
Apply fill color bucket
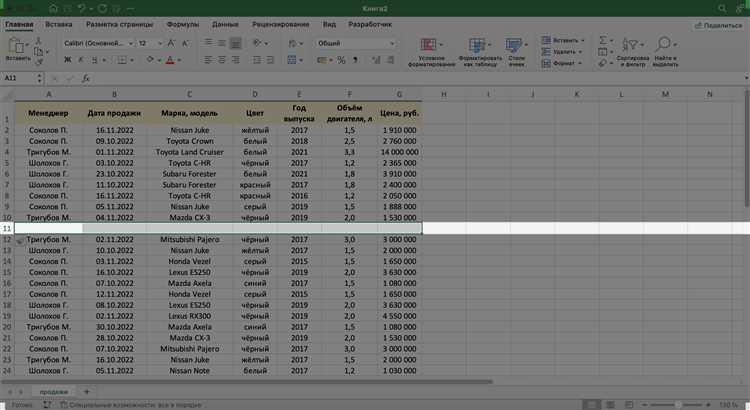[150, 59]
